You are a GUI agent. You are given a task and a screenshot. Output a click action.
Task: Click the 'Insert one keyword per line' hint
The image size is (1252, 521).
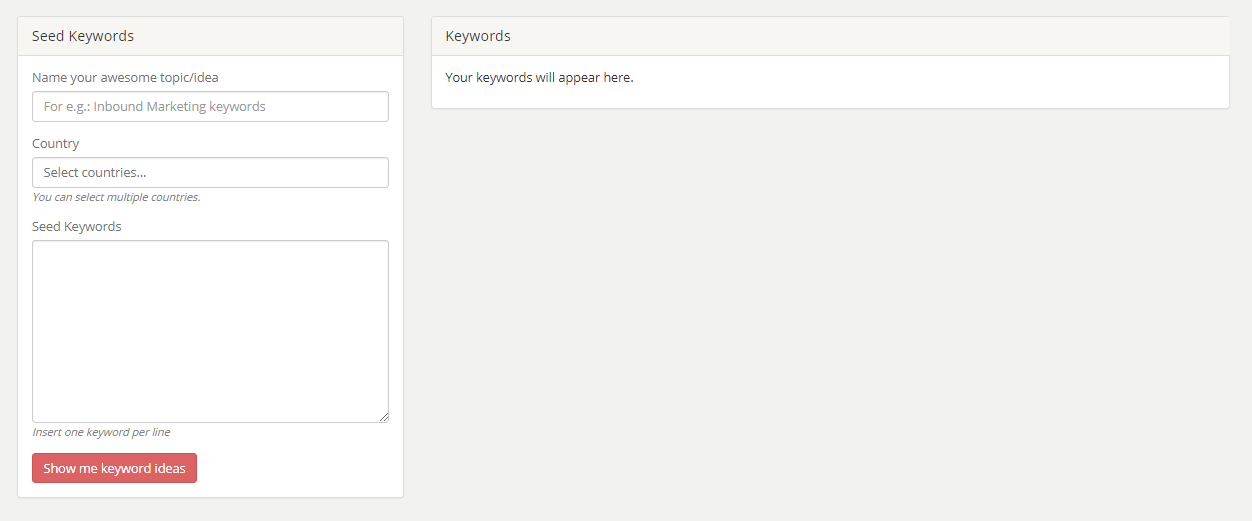101,432
